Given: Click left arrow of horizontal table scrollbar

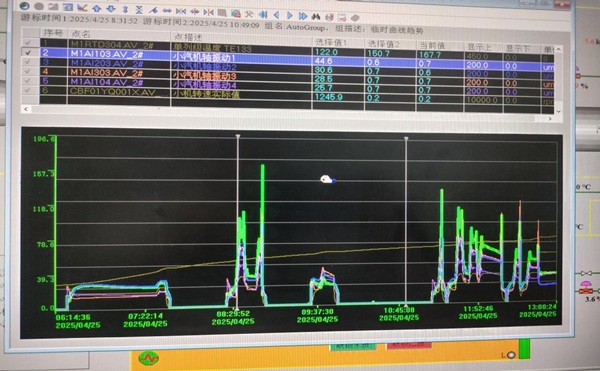Looking at the screenshot, I should point(26,109).
